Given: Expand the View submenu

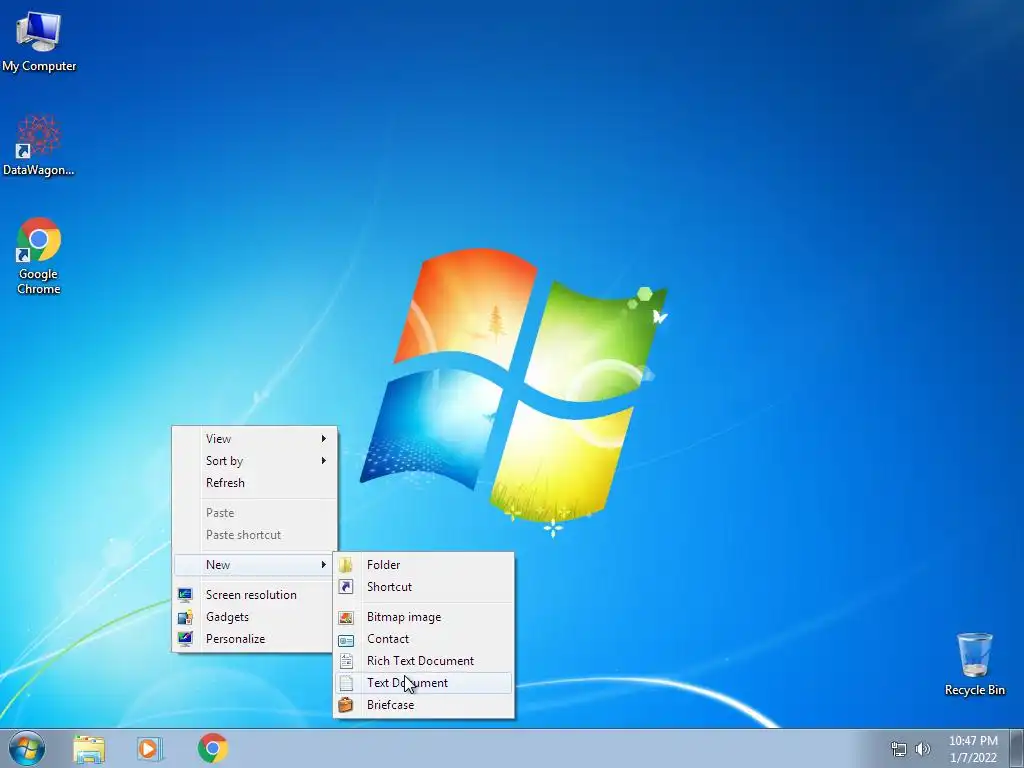Looking at the screenshot, I should [255, 439].
